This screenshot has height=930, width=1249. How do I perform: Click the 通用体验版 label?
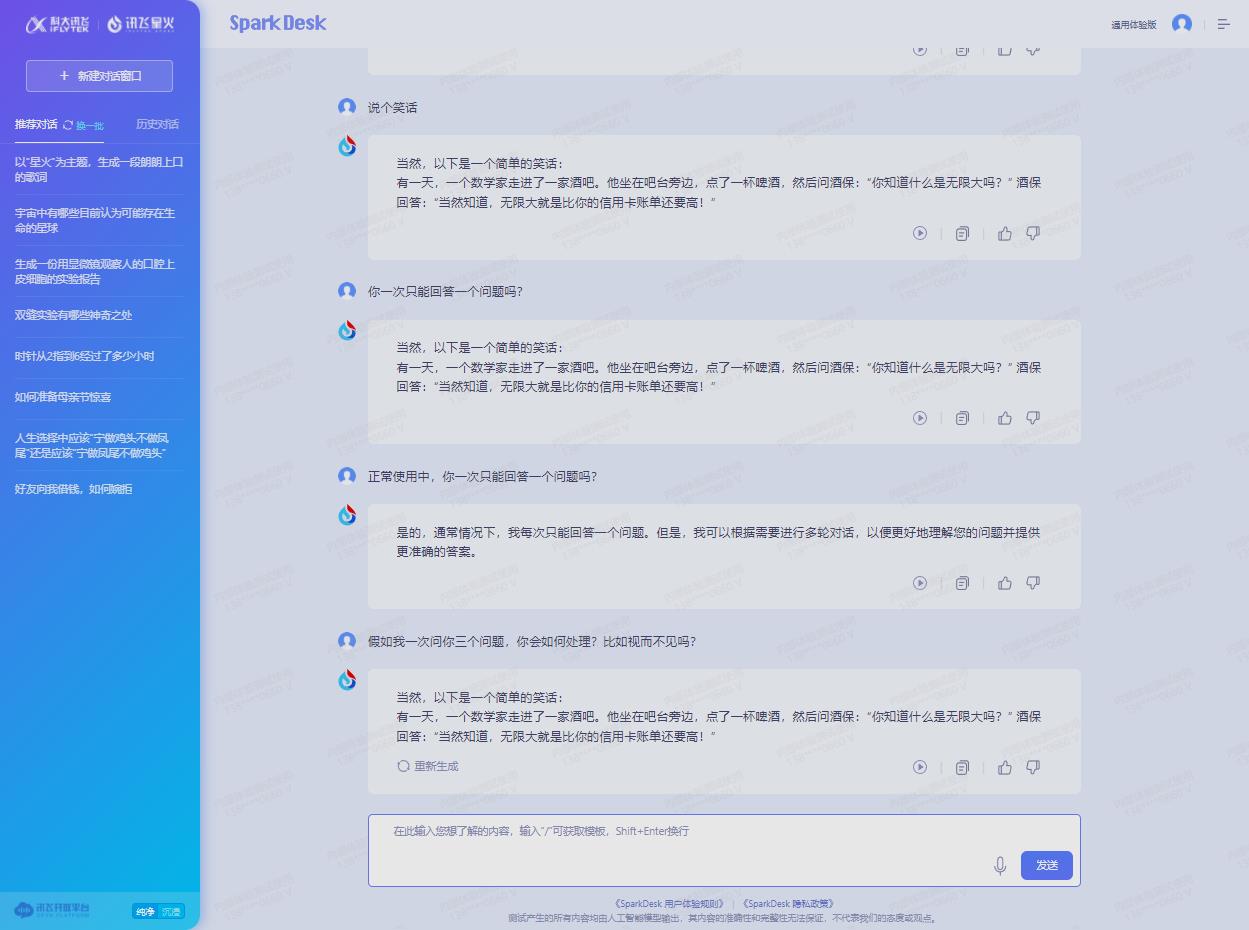pyautogui.click(x=1134, y=25)
